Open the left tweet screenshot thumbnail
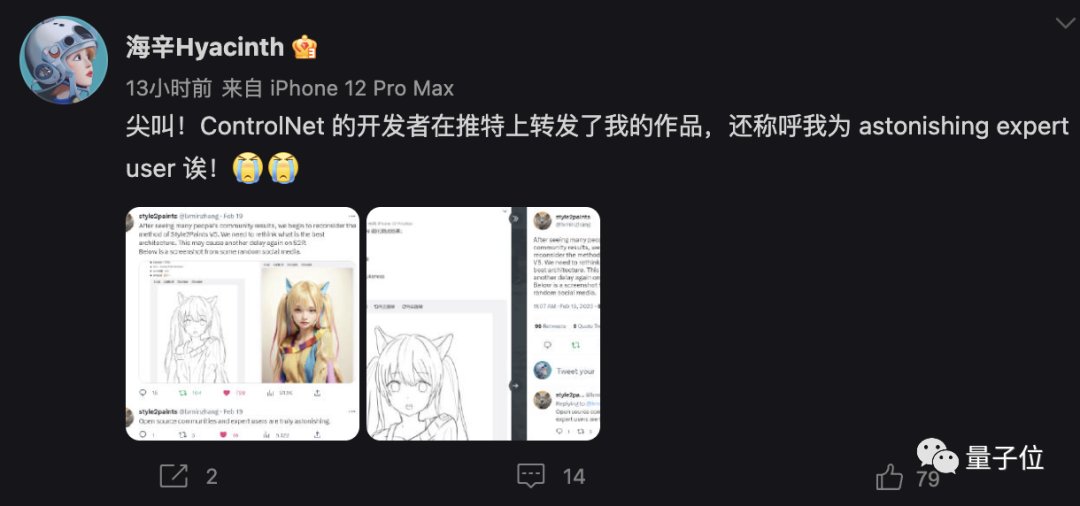This screenshot has width=1080, height=506. pyautogui.click(x=242, y=324)
